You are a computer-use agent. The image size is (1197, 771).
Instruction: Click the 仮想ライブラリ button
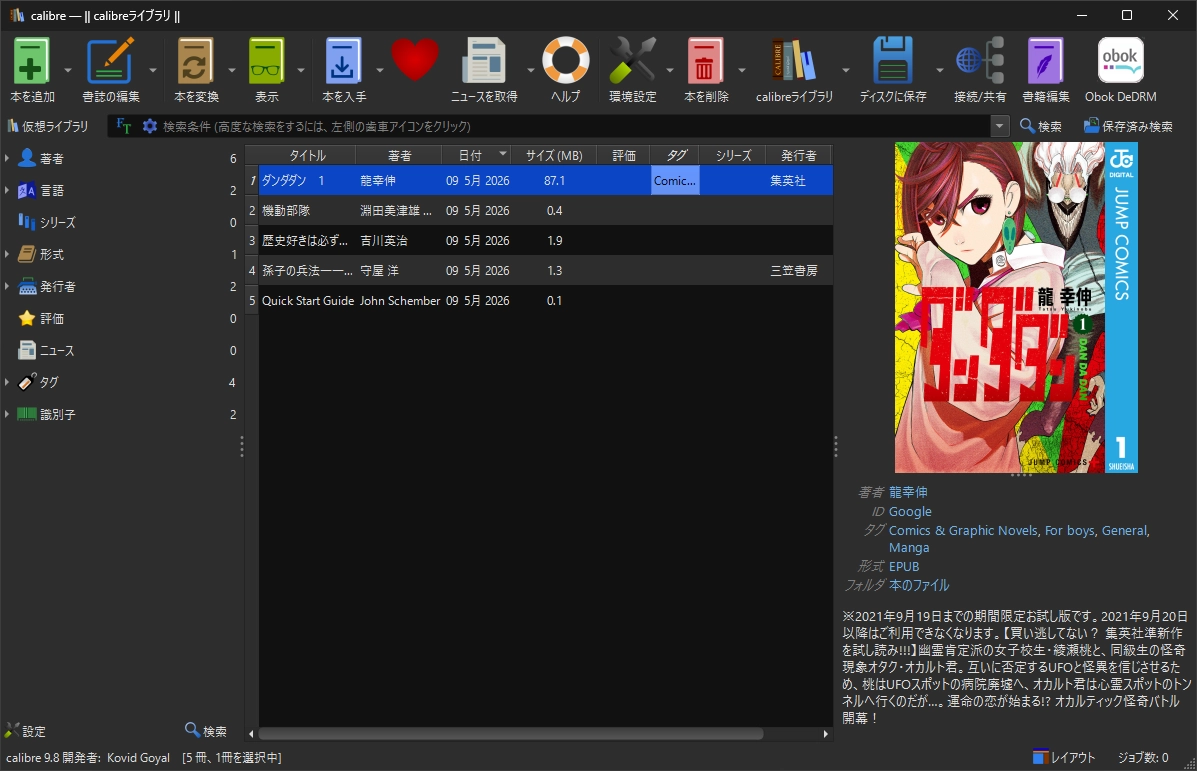coord(47,126)
